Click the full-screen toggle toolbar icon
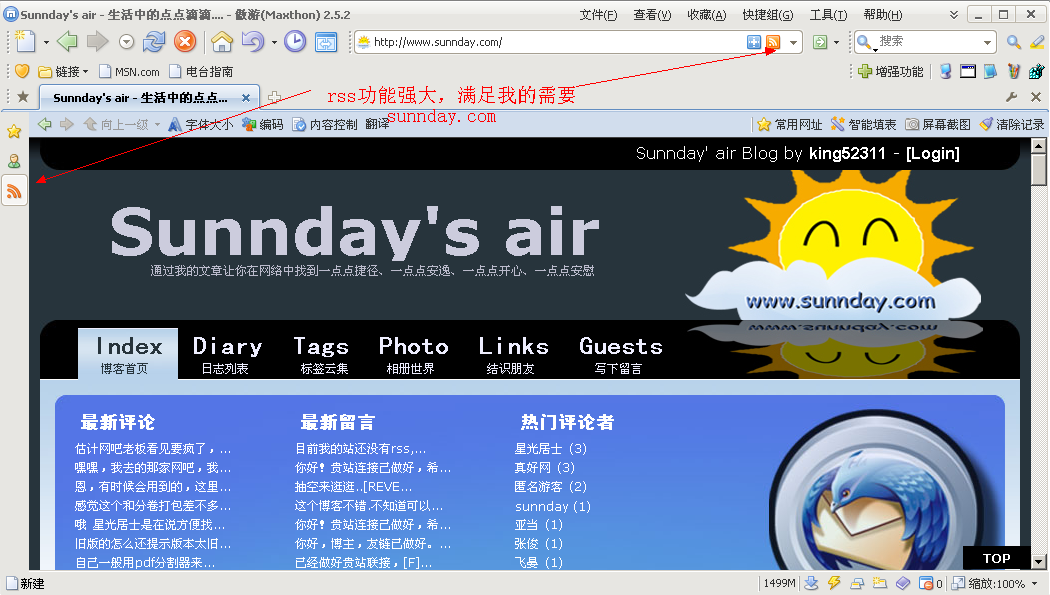This screenshot has height=595, width=1050. [326, 42]
